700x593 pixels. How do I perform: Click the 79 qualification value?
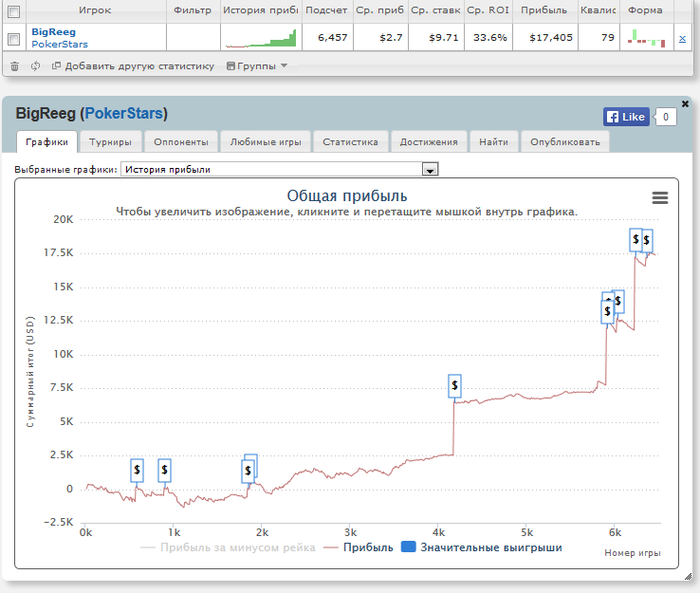608,38
